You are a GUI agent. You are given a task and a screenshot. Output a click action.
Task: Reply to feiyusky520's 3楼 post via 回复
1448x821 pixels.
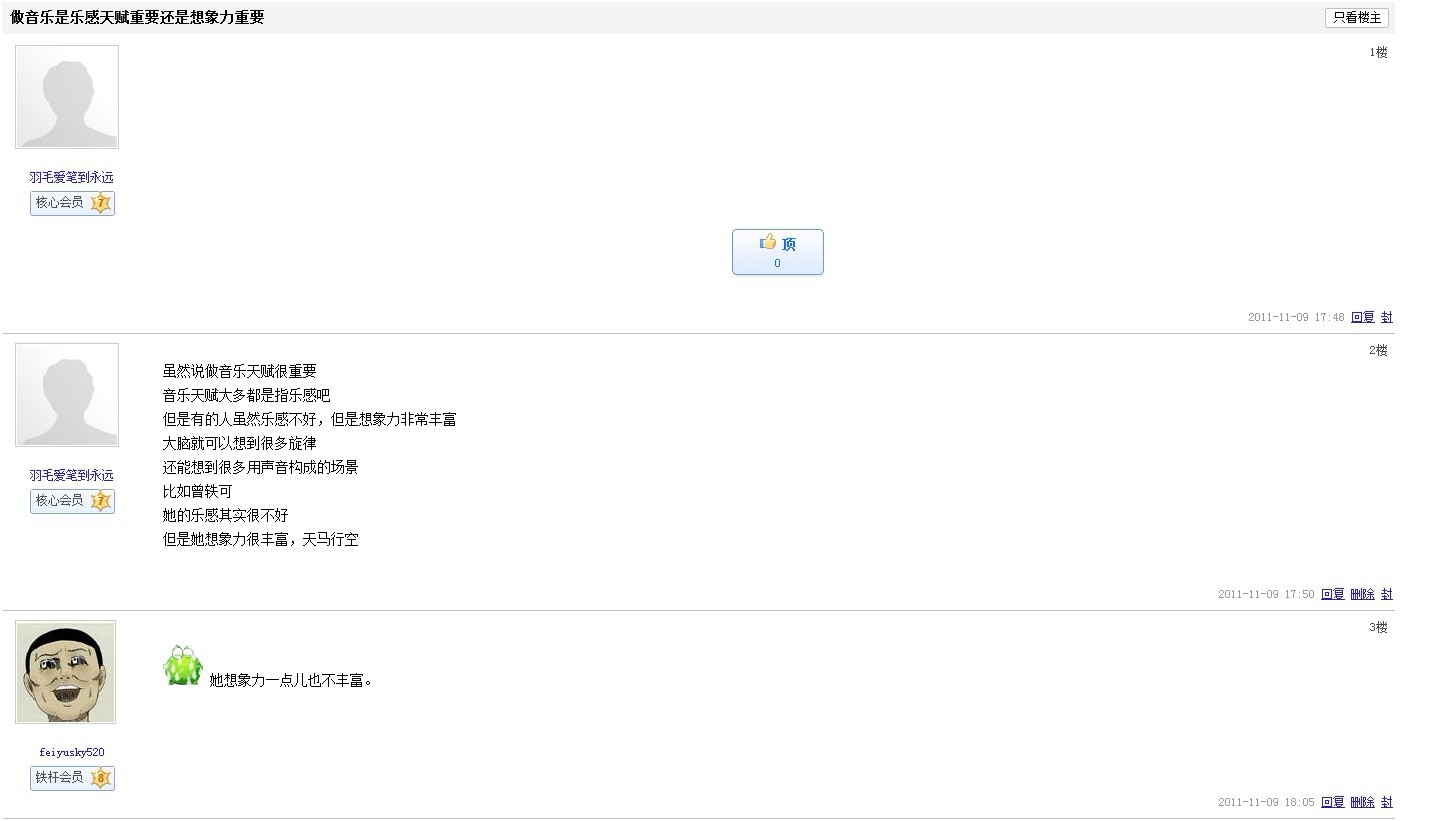1332,802
